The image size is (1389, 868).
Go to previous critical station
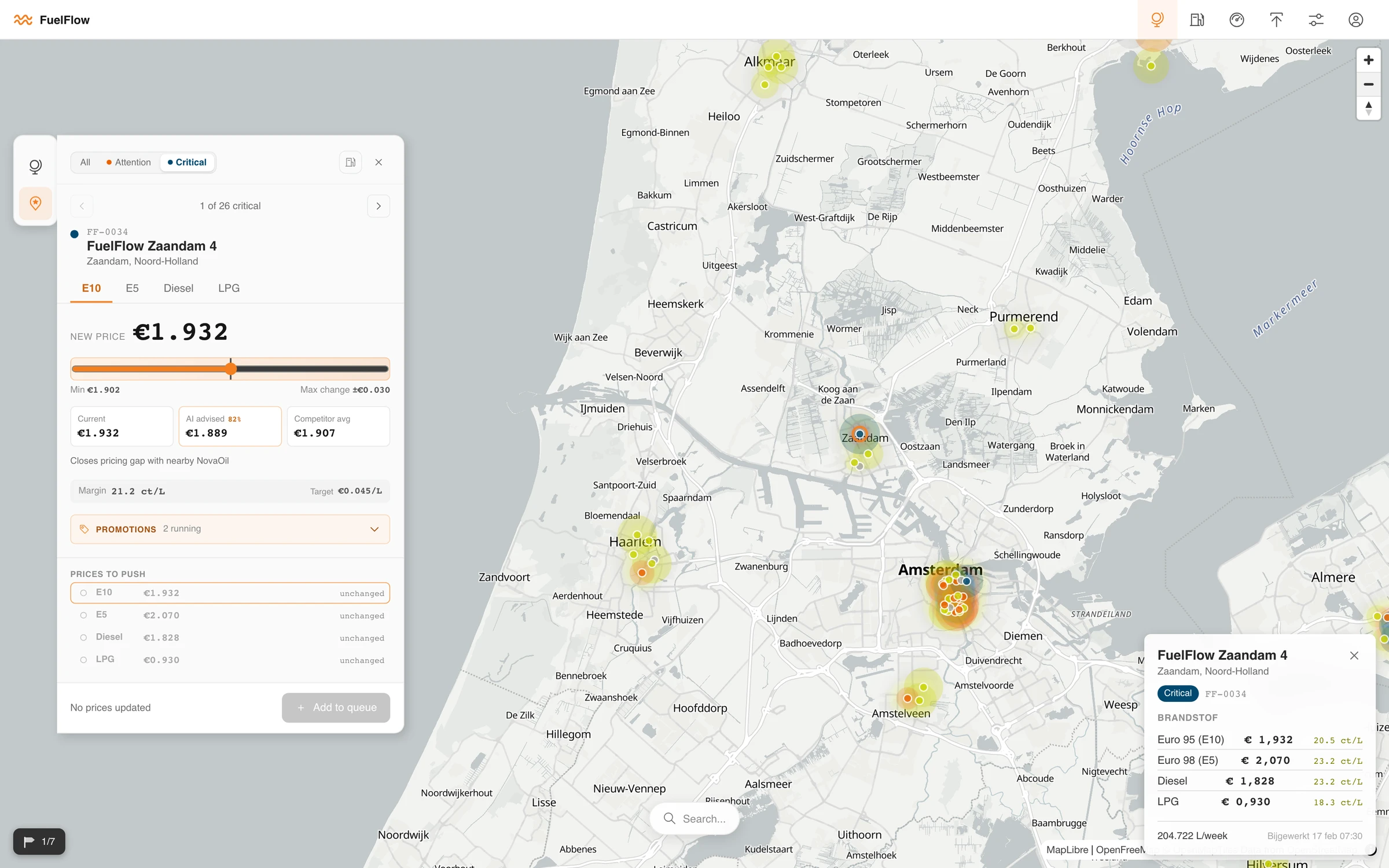(82, 206)
